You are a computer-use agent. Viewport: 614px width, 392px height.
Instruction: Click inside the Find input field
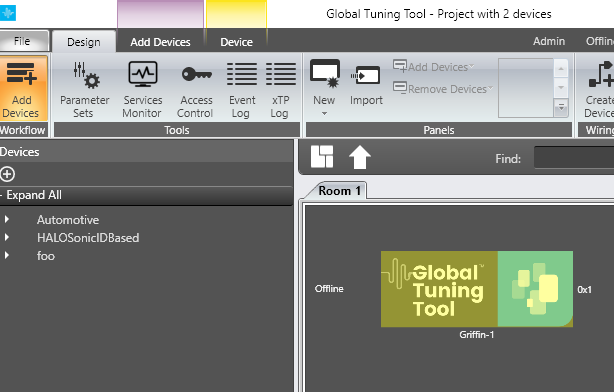click(574, 157)
